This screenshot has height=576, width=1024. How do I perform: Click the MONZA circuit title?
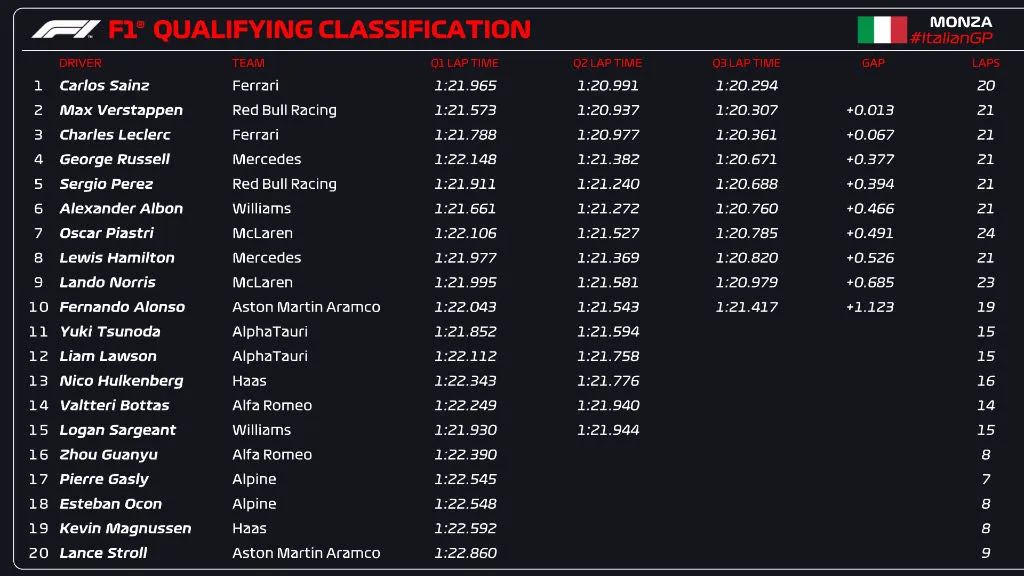(x=960, y=21)
